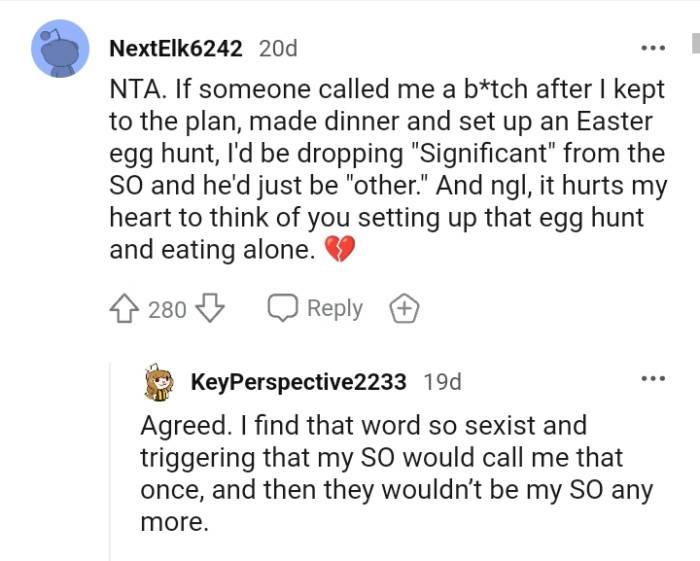Click NextElk6242's blue Snoo avatar

(61, 49)
